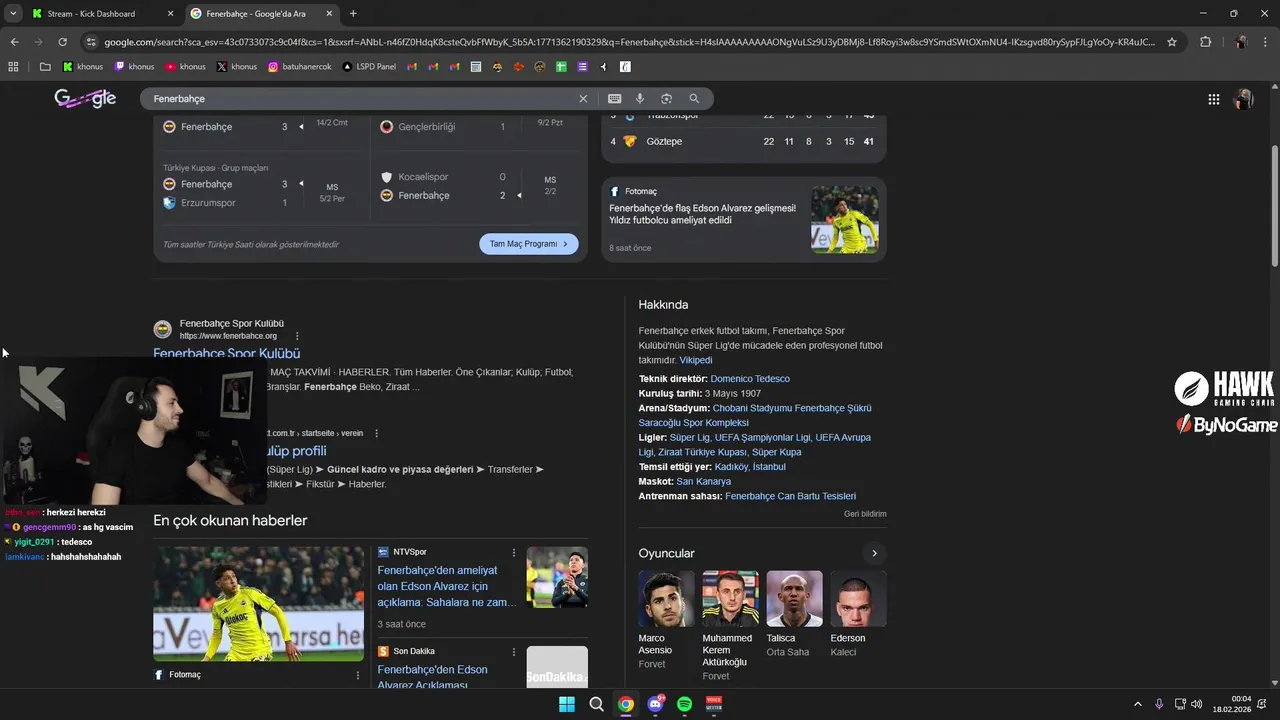Open the Chrome main menu

[x=1266, y=42]
